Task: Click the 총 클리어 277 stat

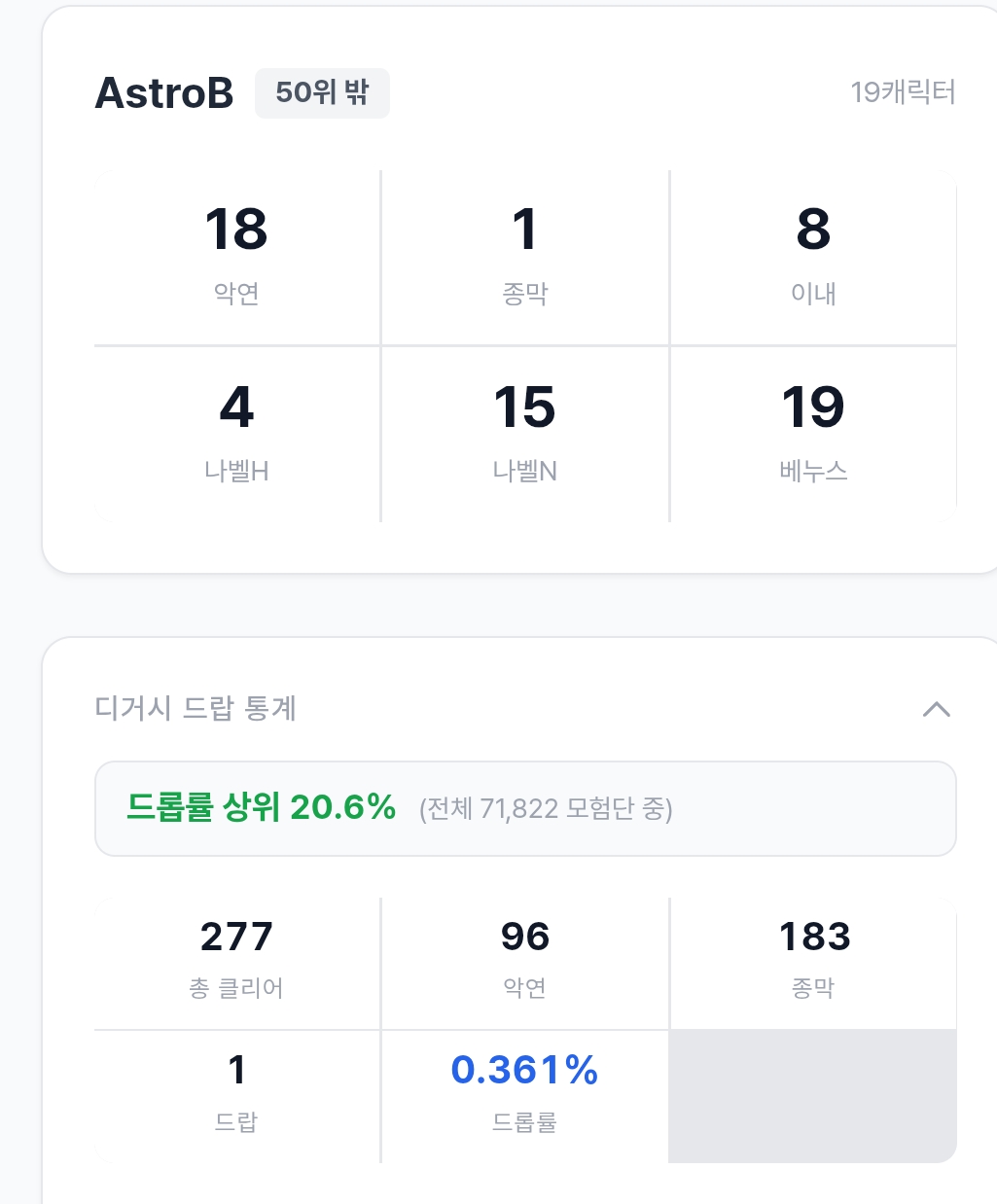Action: tap(236, 958)
